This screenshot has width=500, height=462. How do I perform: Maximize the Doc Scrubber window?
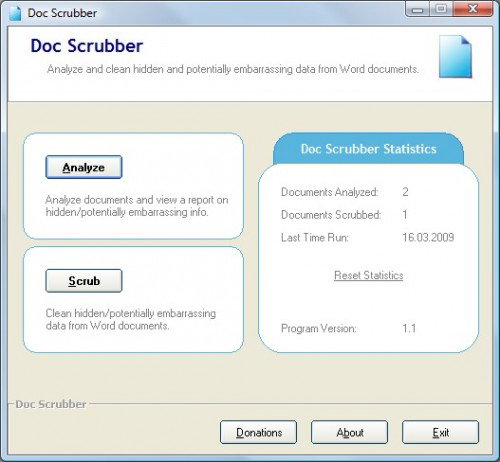click(x=441, y=9)
